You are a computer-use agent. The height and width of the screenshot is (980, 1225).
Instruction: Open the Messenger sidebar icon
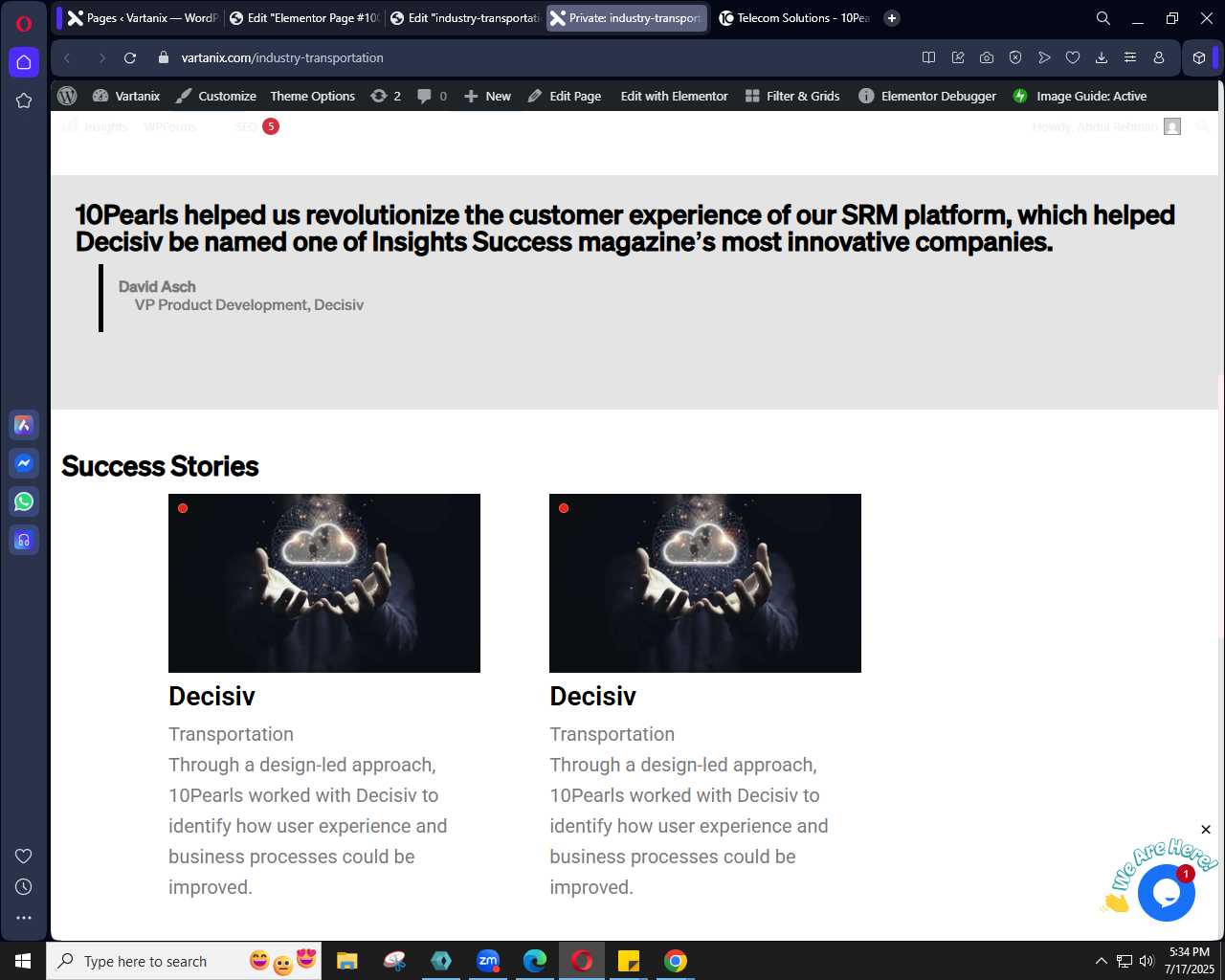point(24,463)
